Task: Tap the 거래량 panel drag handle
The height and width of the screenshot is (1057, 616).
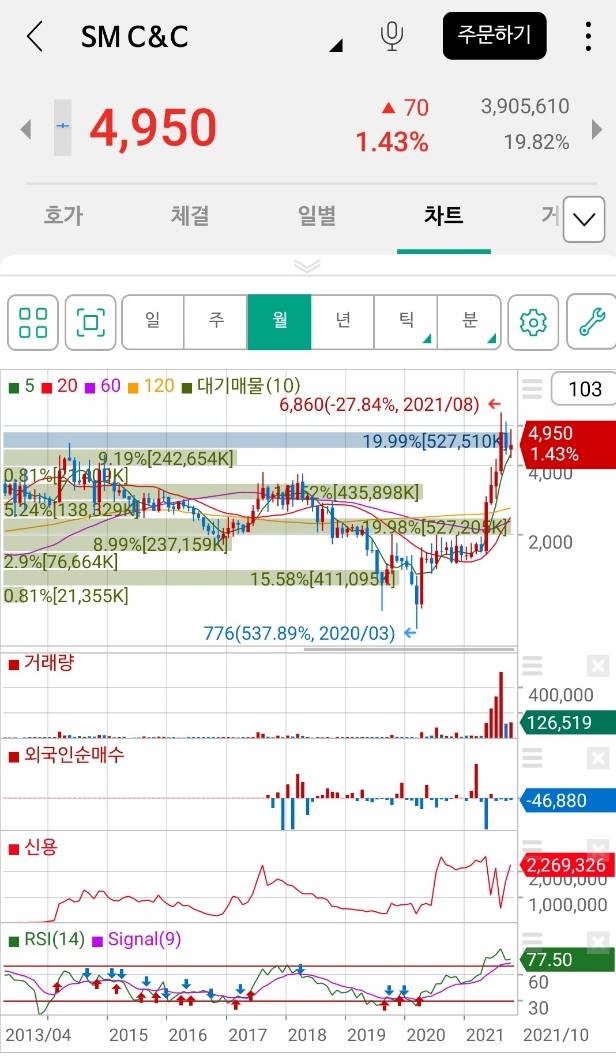Action: [532, 666]
